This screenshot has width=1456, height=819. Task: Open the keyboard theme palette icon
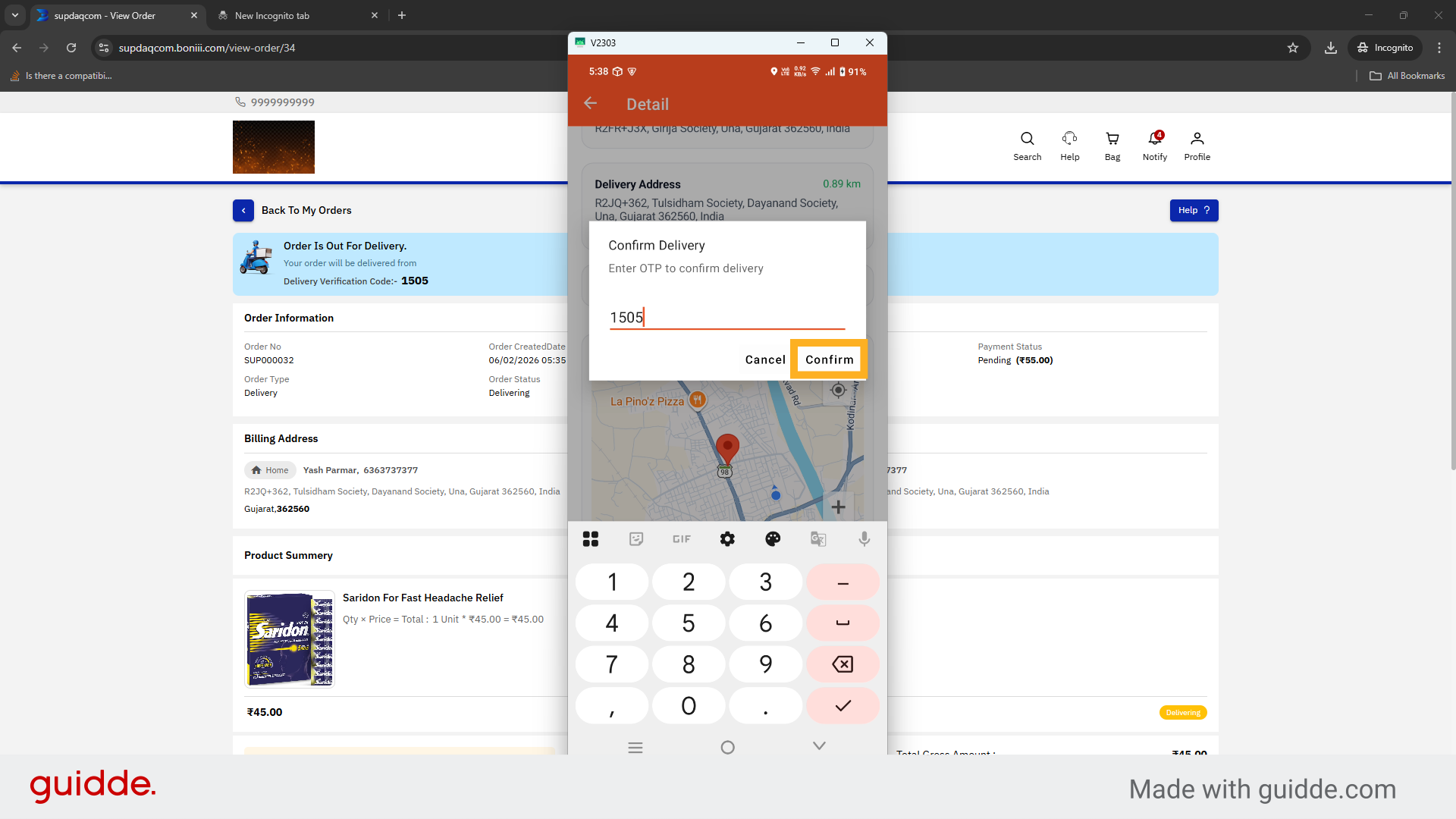[773, 539]
